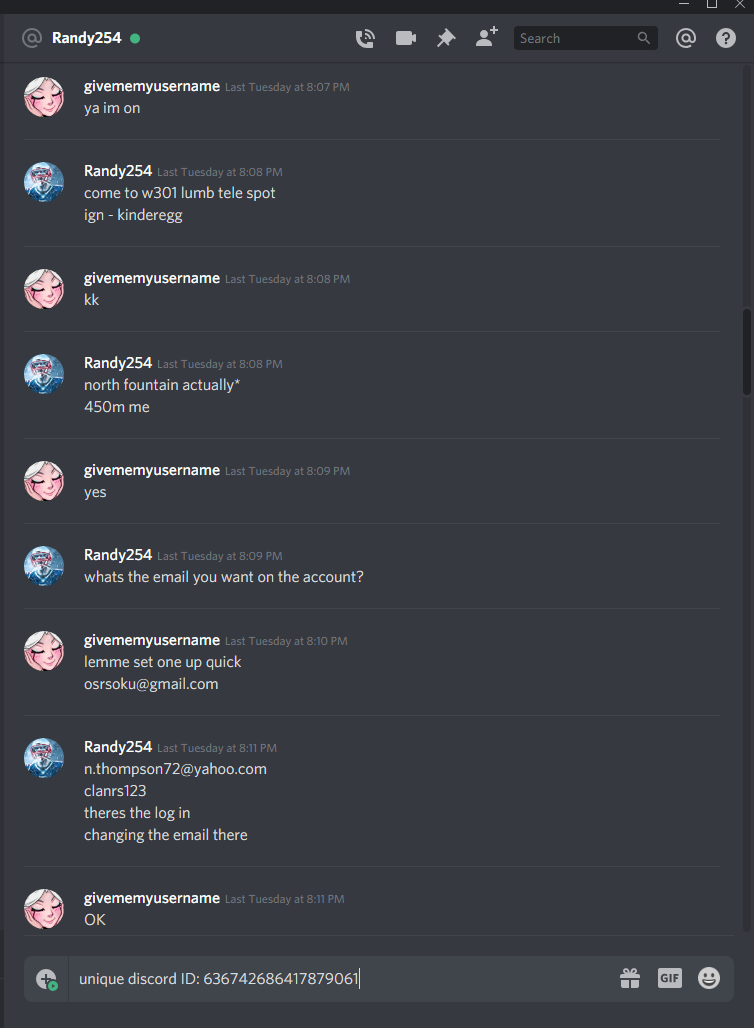The width and height of the screenshot is (754, 1028).
Task: Click givememyusername's name above the 'OK' message
Action: [151, 898]
